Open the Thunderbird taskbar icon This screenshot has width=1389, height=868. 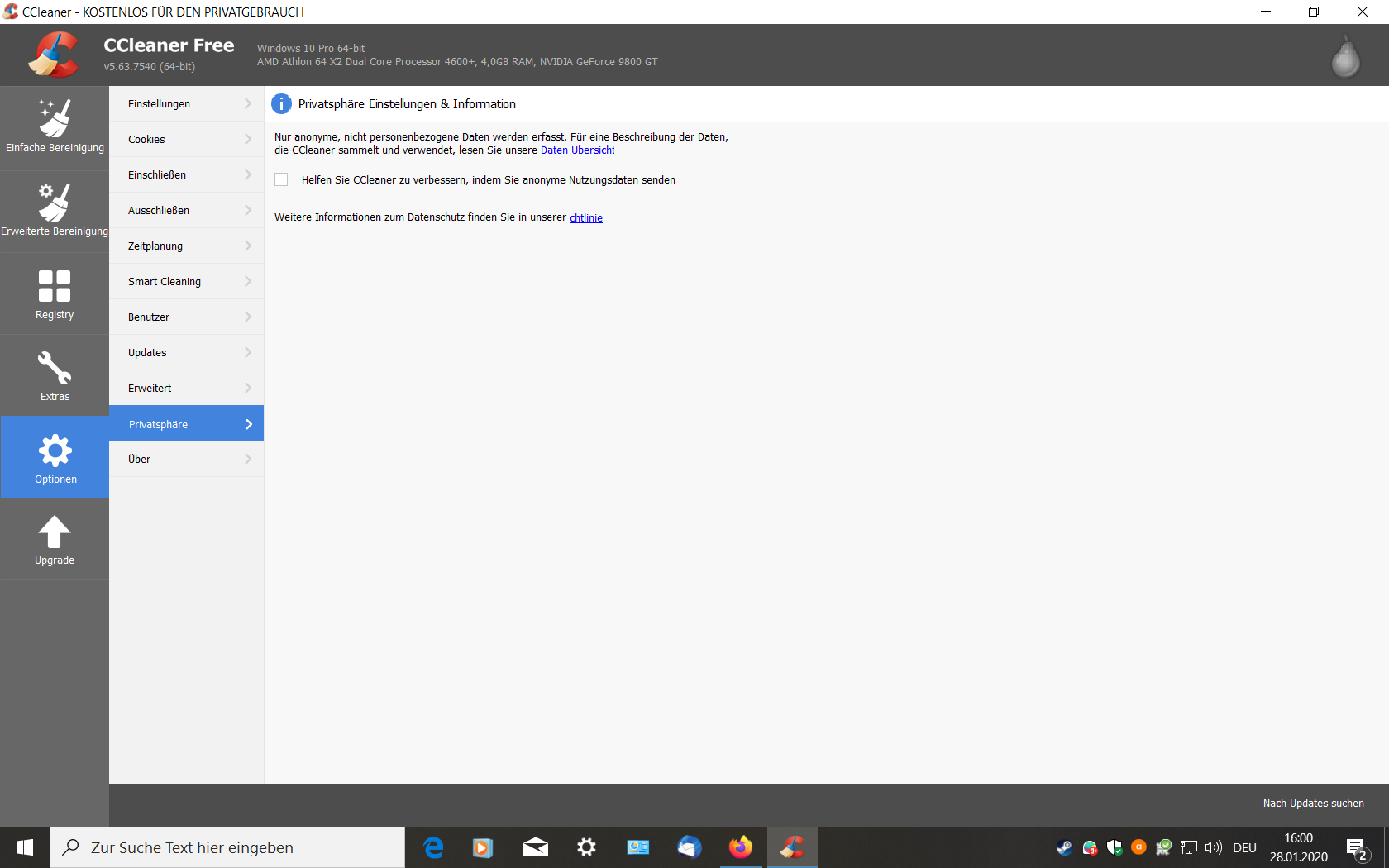[x=690, y=847]
